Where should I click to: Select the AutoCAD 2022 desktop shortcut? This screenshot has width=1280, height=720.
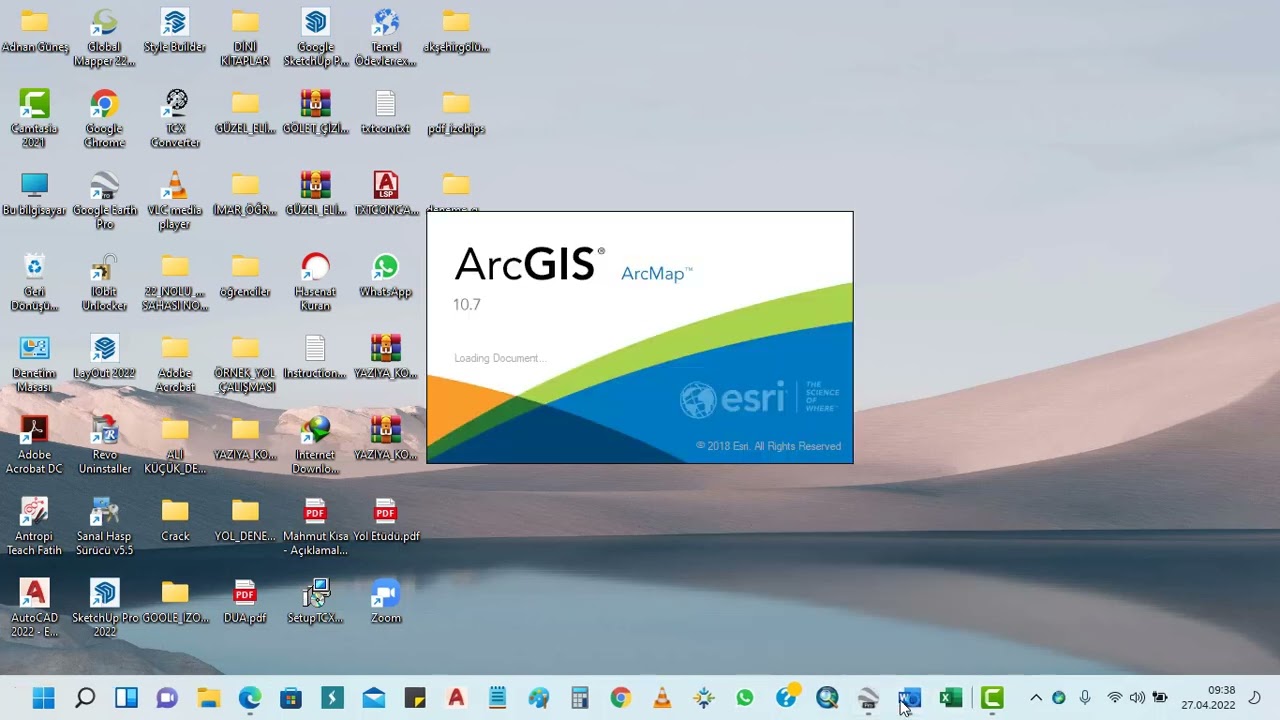point(34,609)
